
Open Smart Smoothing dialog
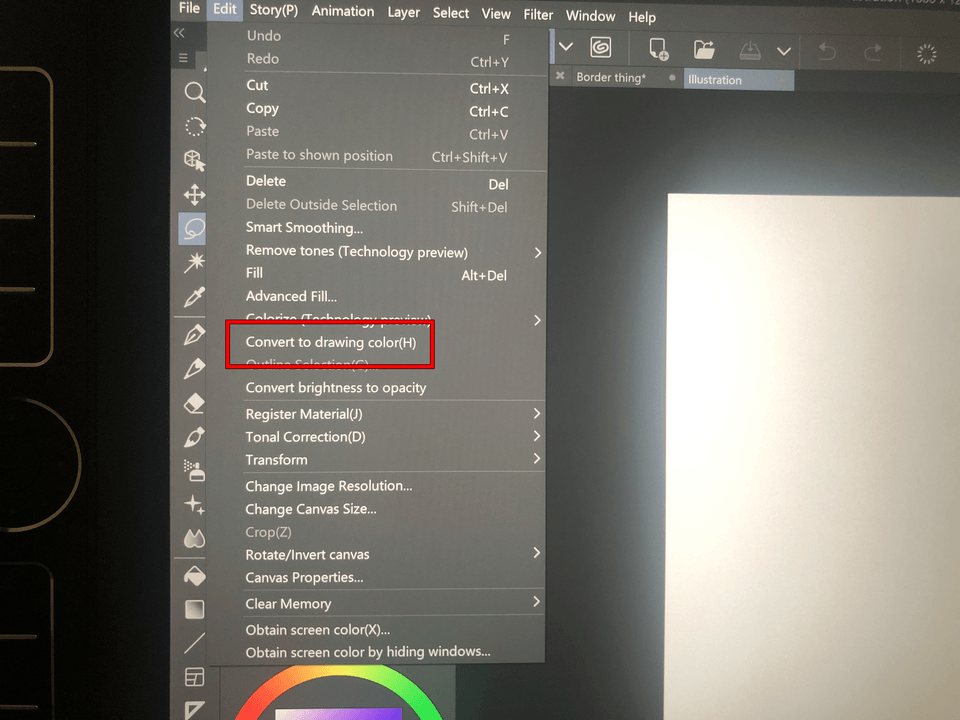pyautogui.click(x=304, y=228)
